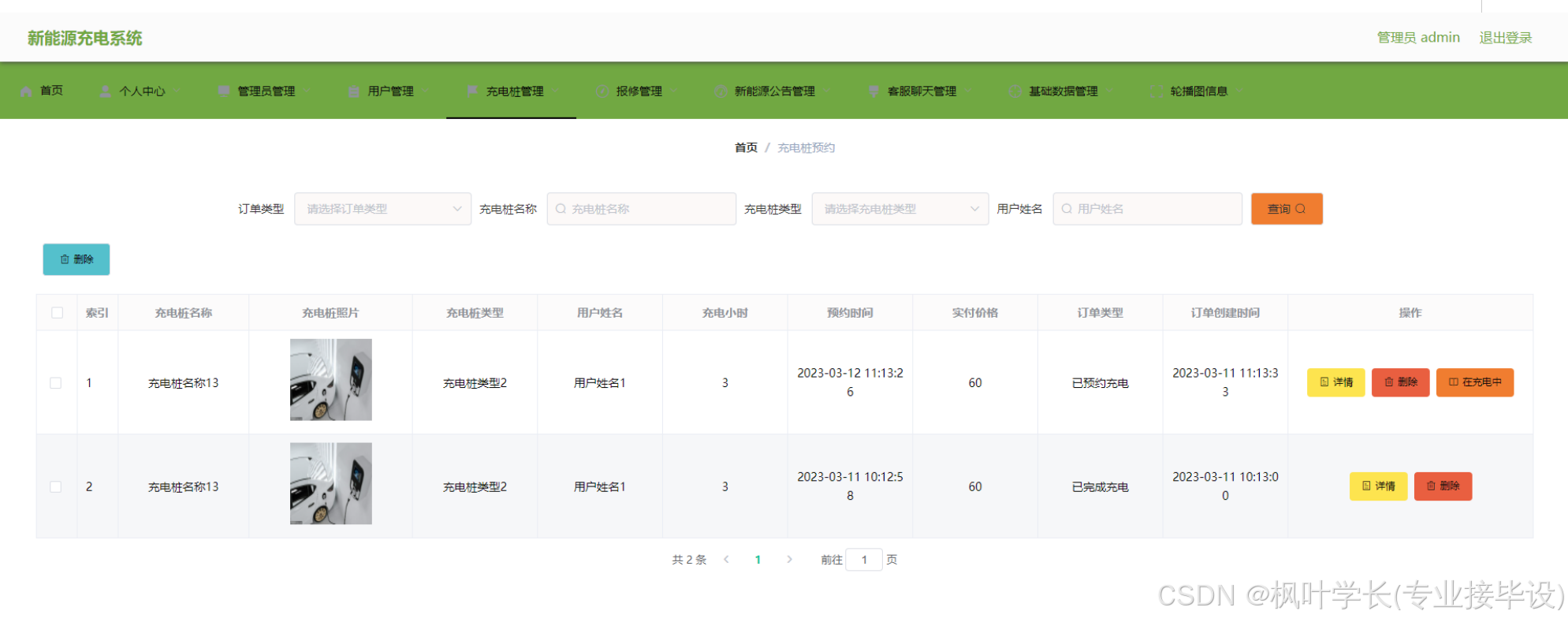
Task: Click the trash icon in row 1 删除 button
Action: click(x=1389, y=382)
